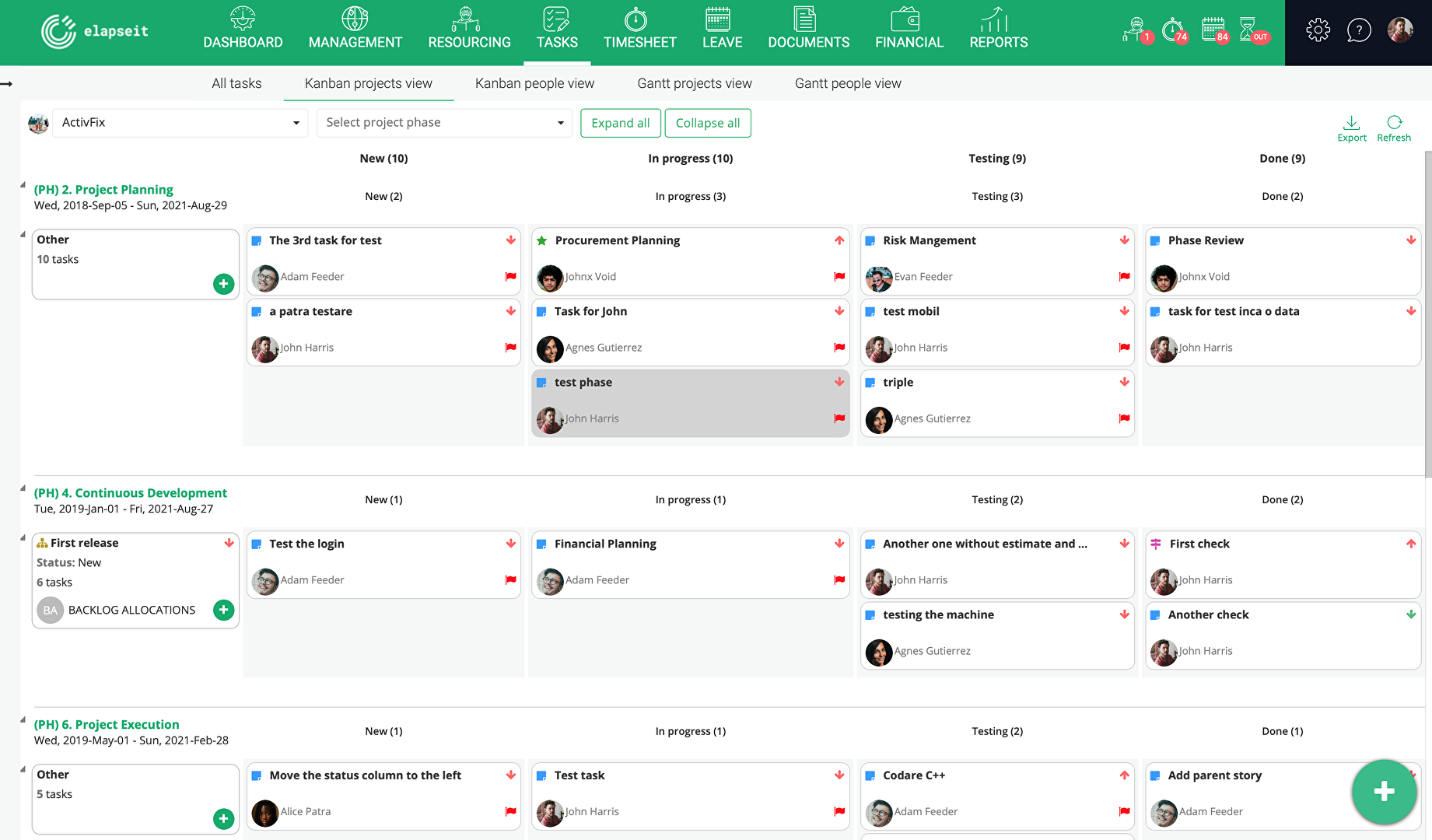Click the First check story icon
The height and width of the screenshot is (840, 1432).
[1156, 544]
